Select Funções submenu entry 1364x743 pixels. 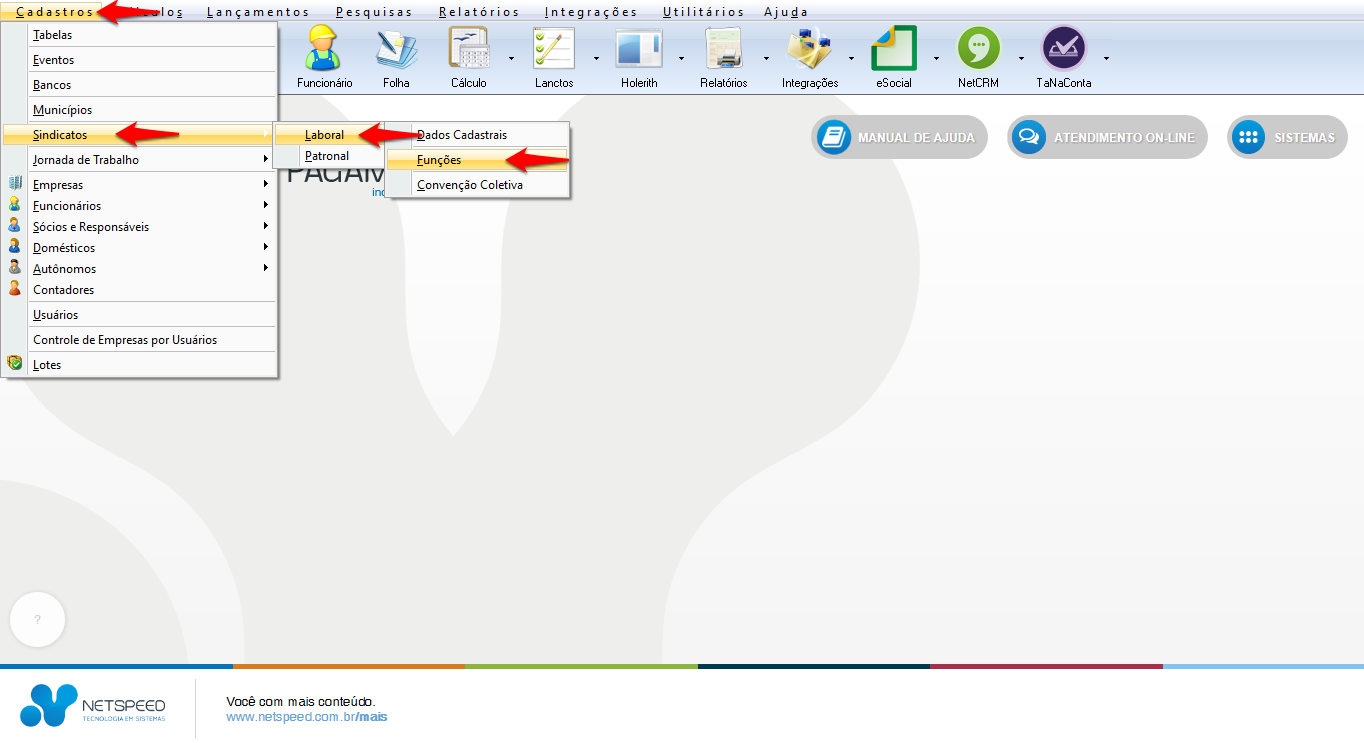point(478,160)
